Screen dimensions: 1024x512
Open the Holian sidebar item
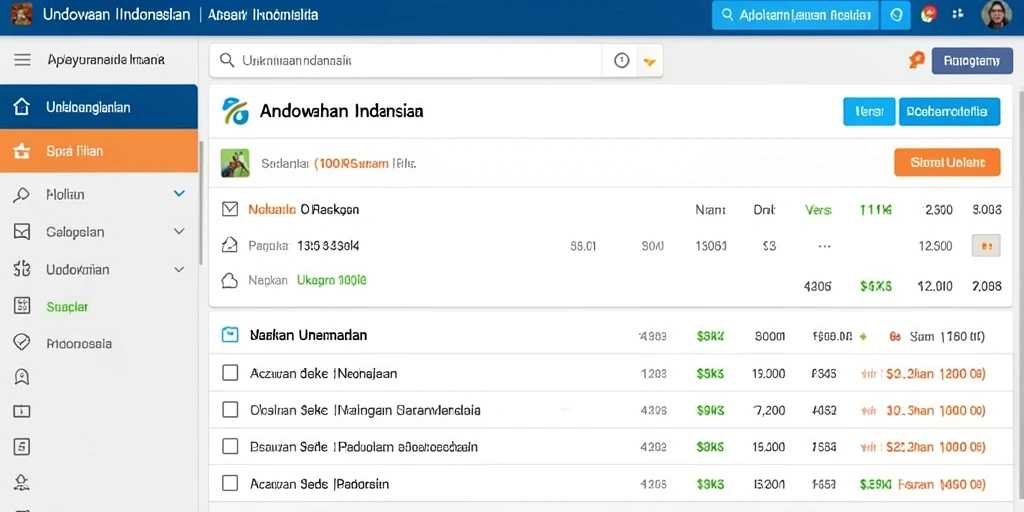[x=99, y=194]
